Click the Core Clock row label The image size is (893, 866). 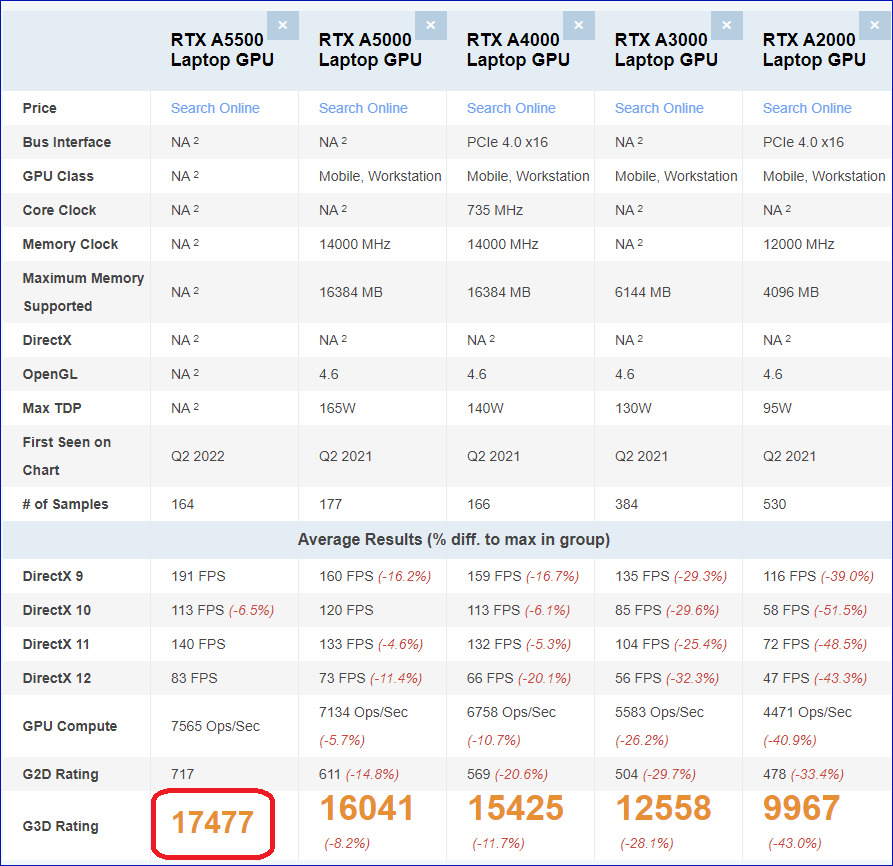pyautogui.click(x=59, y=210)
